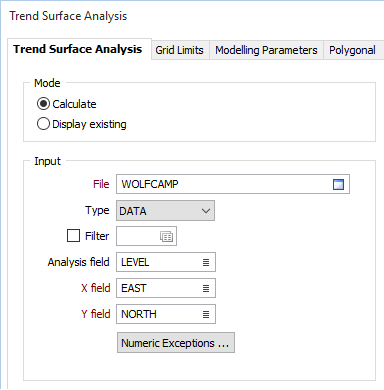
Task: Open the X field list icon
Action: coord(206,288)
